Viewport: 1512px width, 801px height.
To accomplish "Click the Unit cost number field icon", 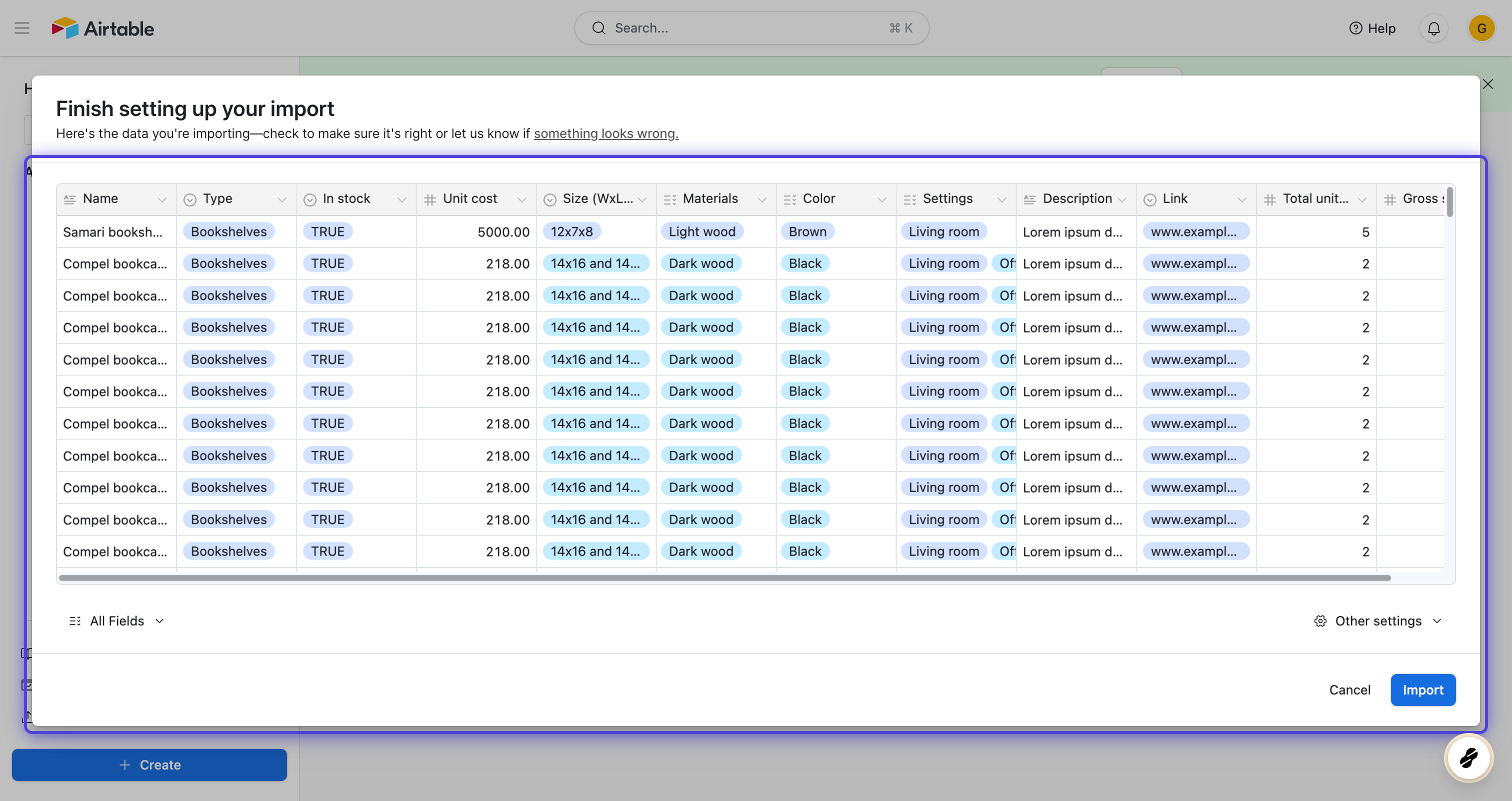I will [430, 199].
